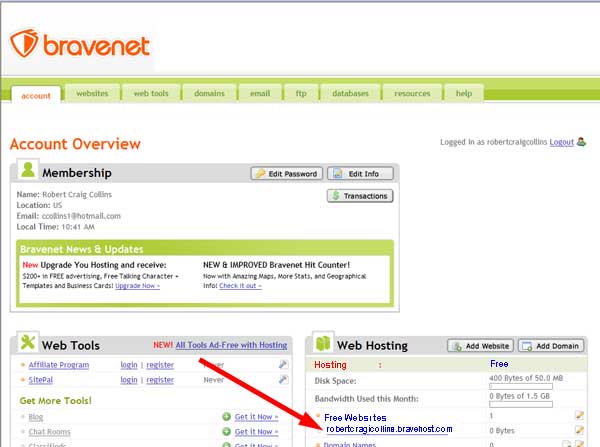Screen dimensions: 600x447
Task: Click the Logout link
Action: tap(561, 142)
